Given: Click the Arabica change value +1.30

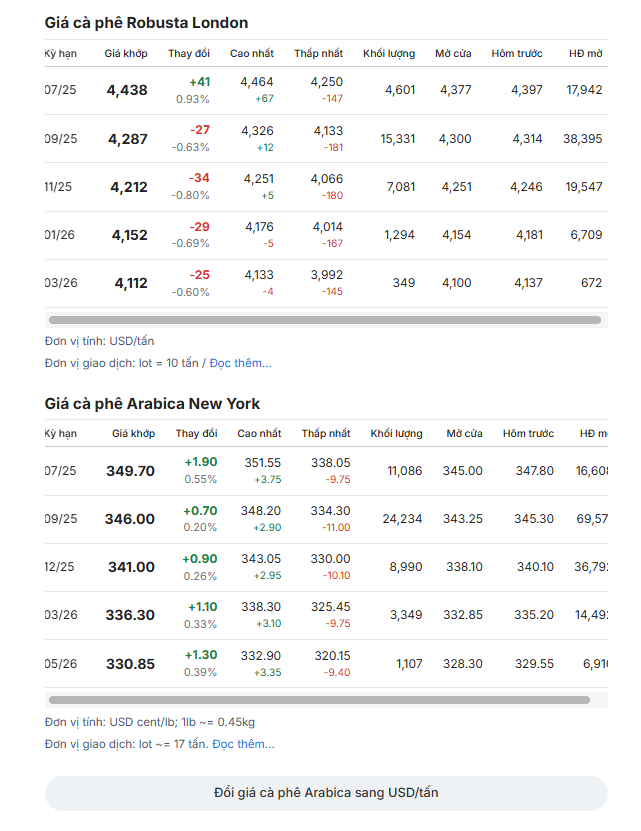Looking at the screenshot, I should coord(201,655).
